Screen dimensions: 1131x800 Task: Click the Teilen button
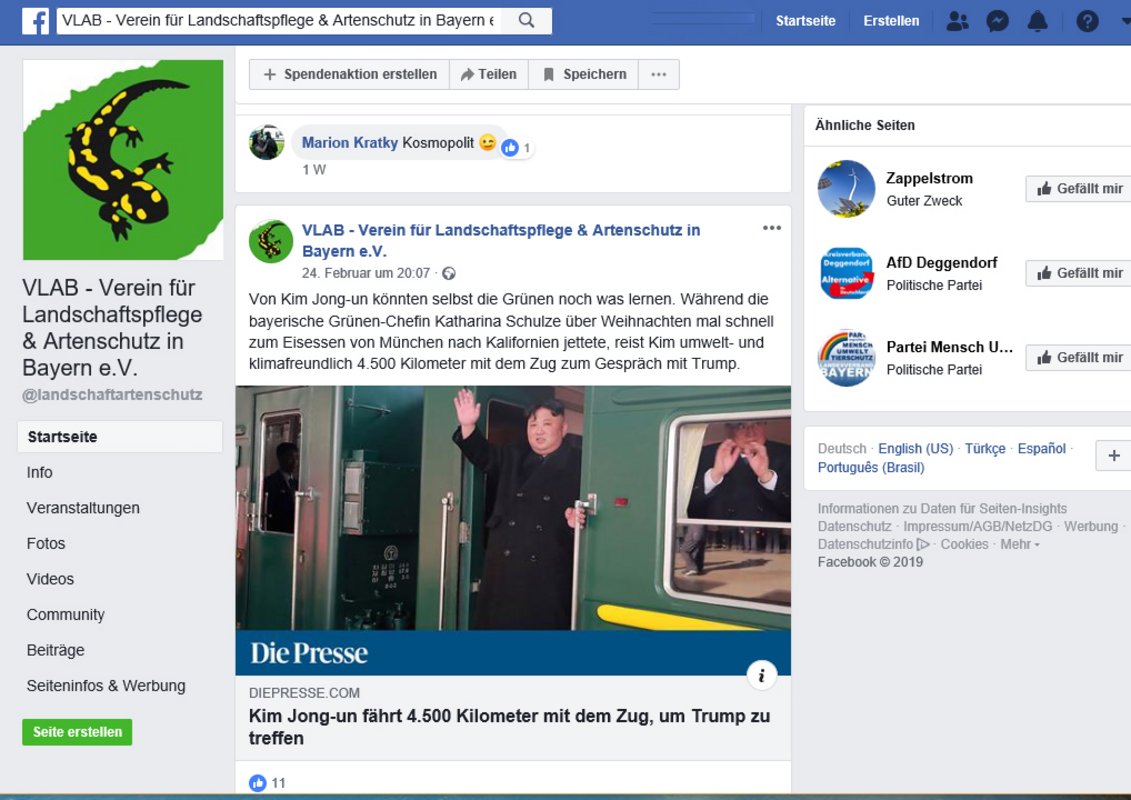point(489,74)
